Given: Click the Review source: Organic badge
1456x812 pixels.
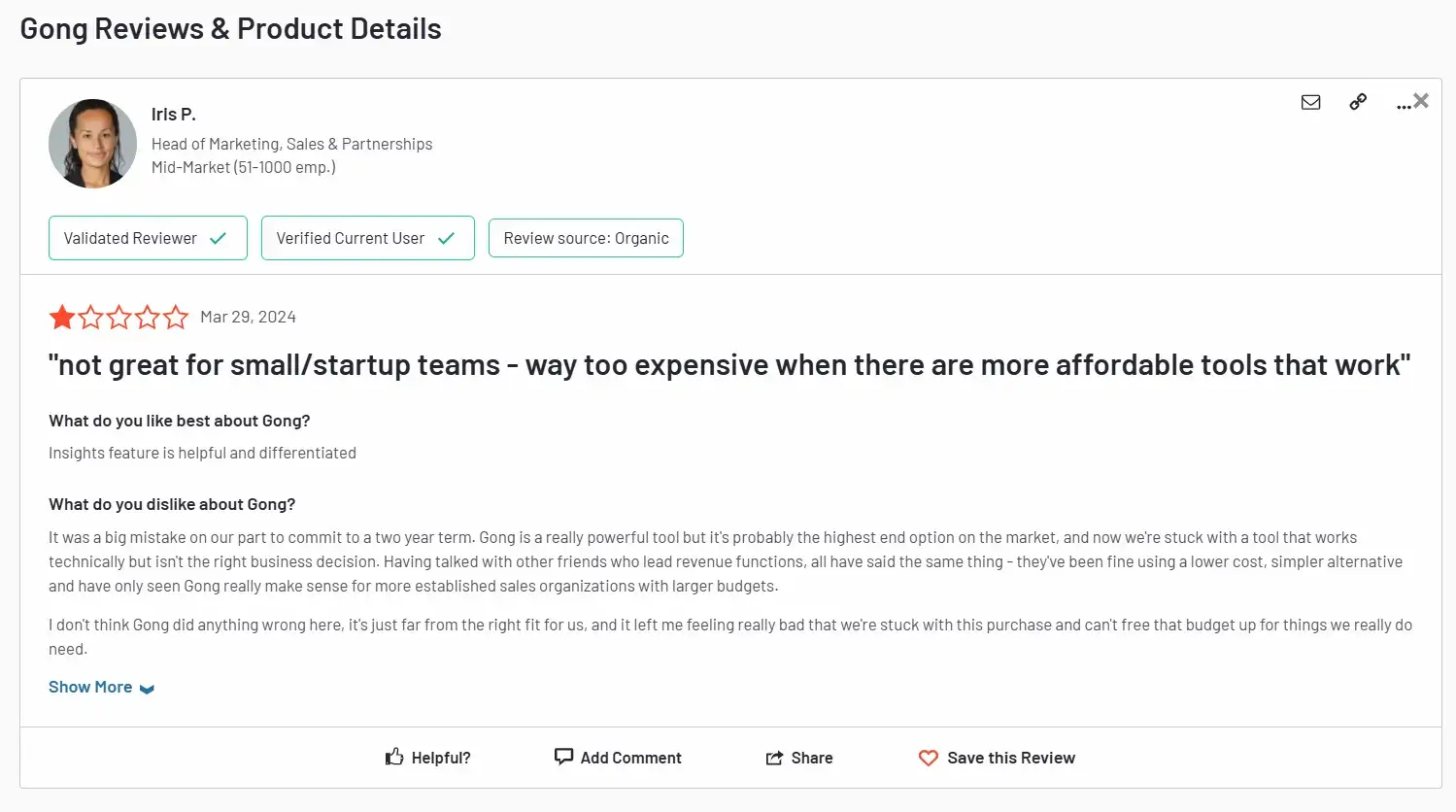Looking at the screenshot, I should click(586, 238).
